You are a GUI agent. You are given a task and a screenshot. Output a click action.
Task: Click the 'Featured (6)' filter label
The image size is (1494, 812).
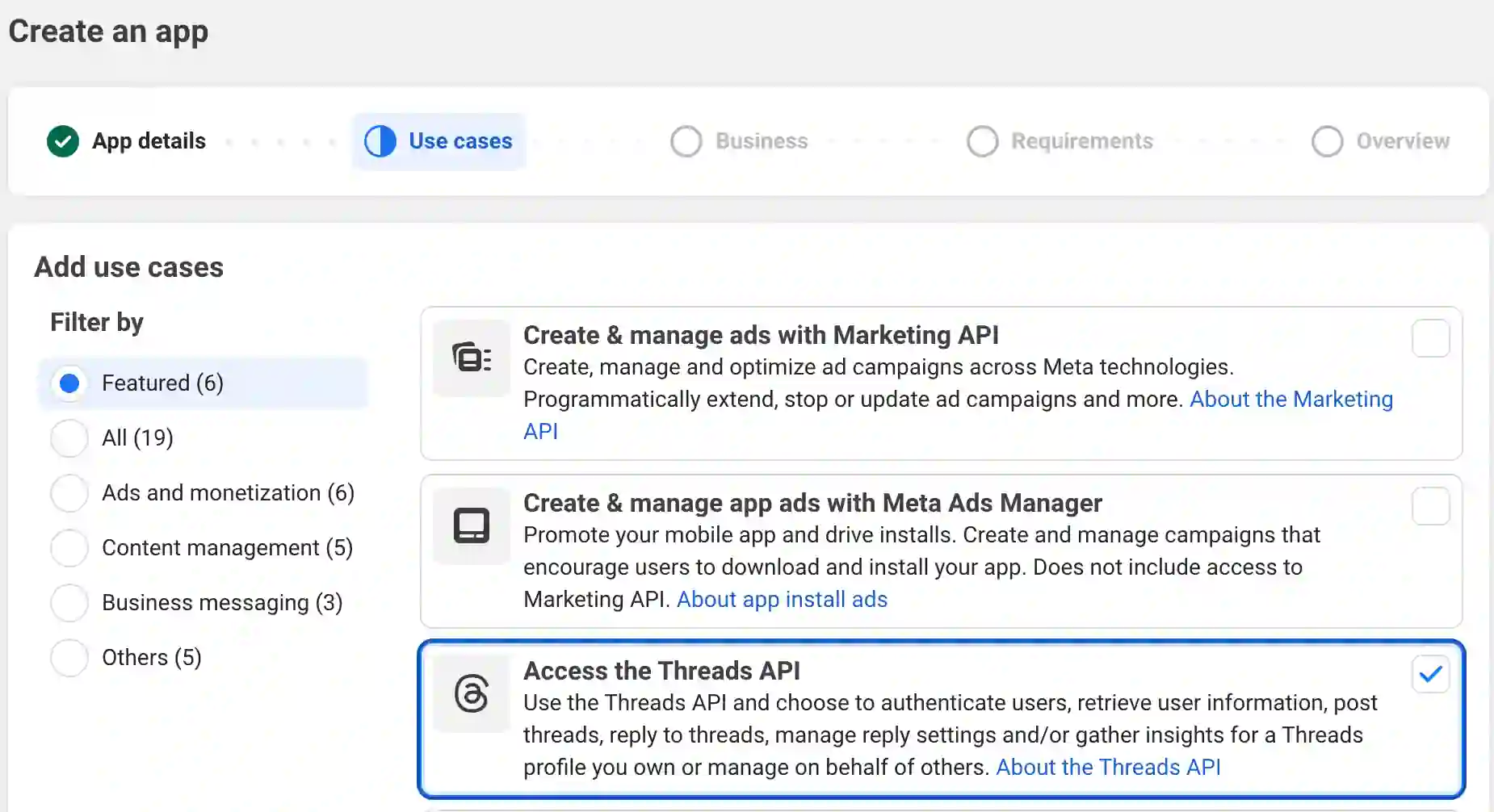point(162,383)
